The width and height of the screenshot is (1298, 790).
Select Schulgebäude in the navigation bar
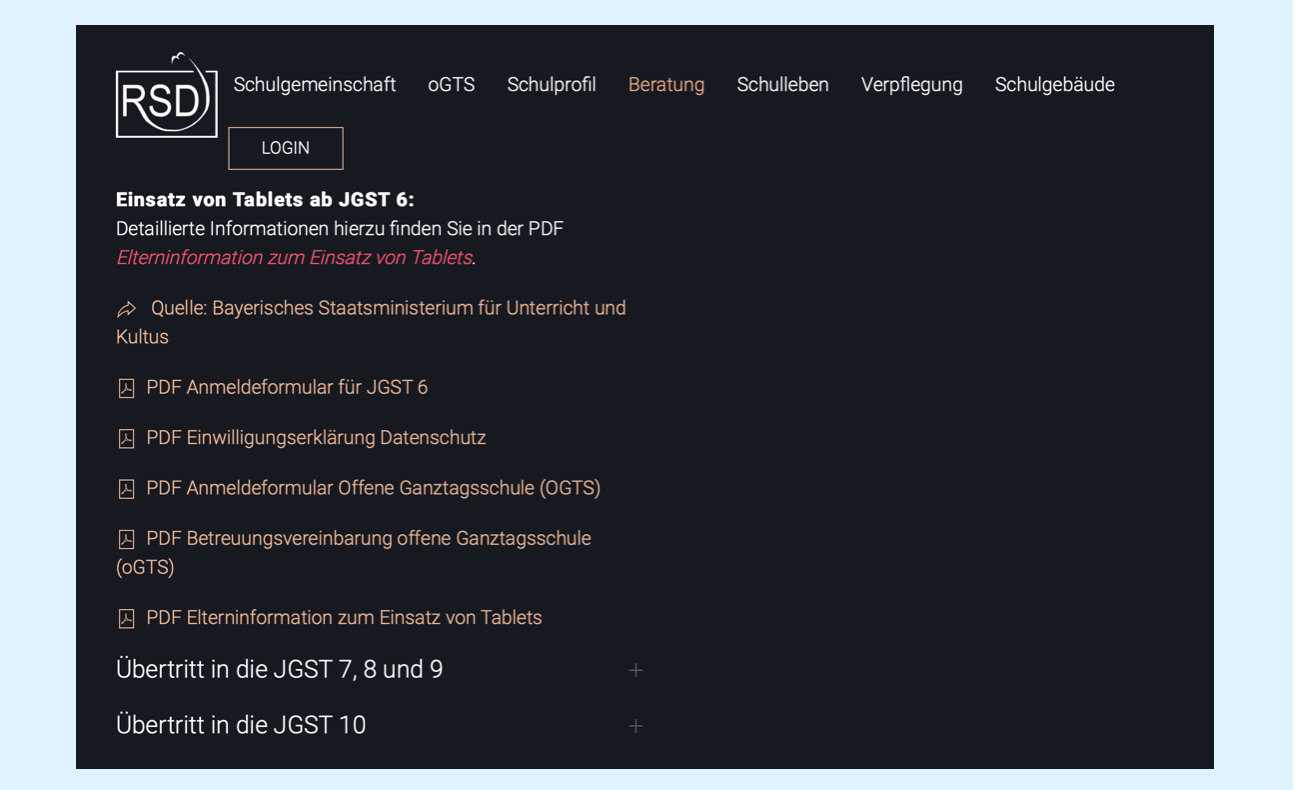point(1054,85)
